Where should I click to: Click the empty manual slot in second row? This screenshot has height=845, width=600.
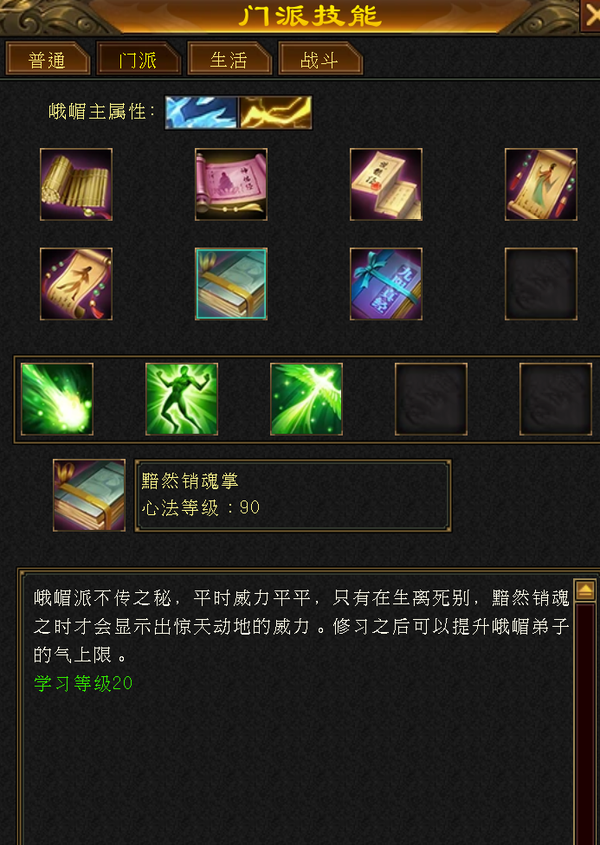[x=541, y=284]
